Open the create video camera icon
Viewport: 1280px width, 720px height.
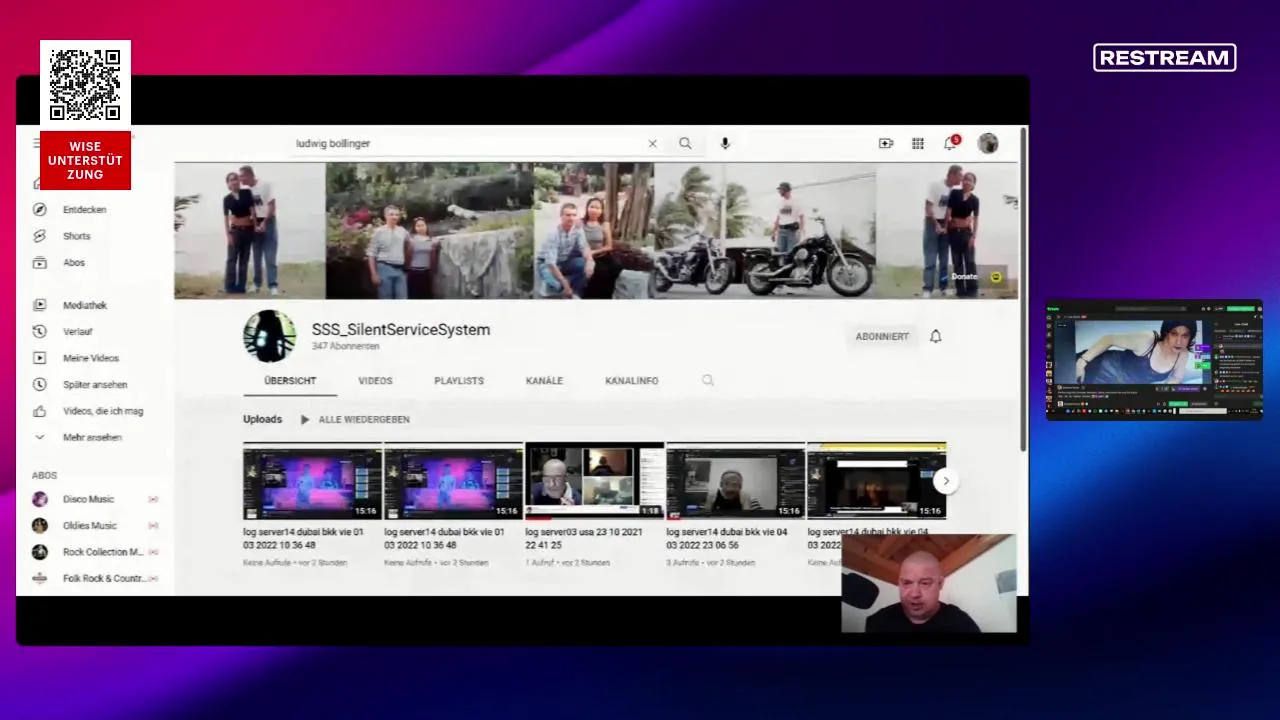(886, 144)
